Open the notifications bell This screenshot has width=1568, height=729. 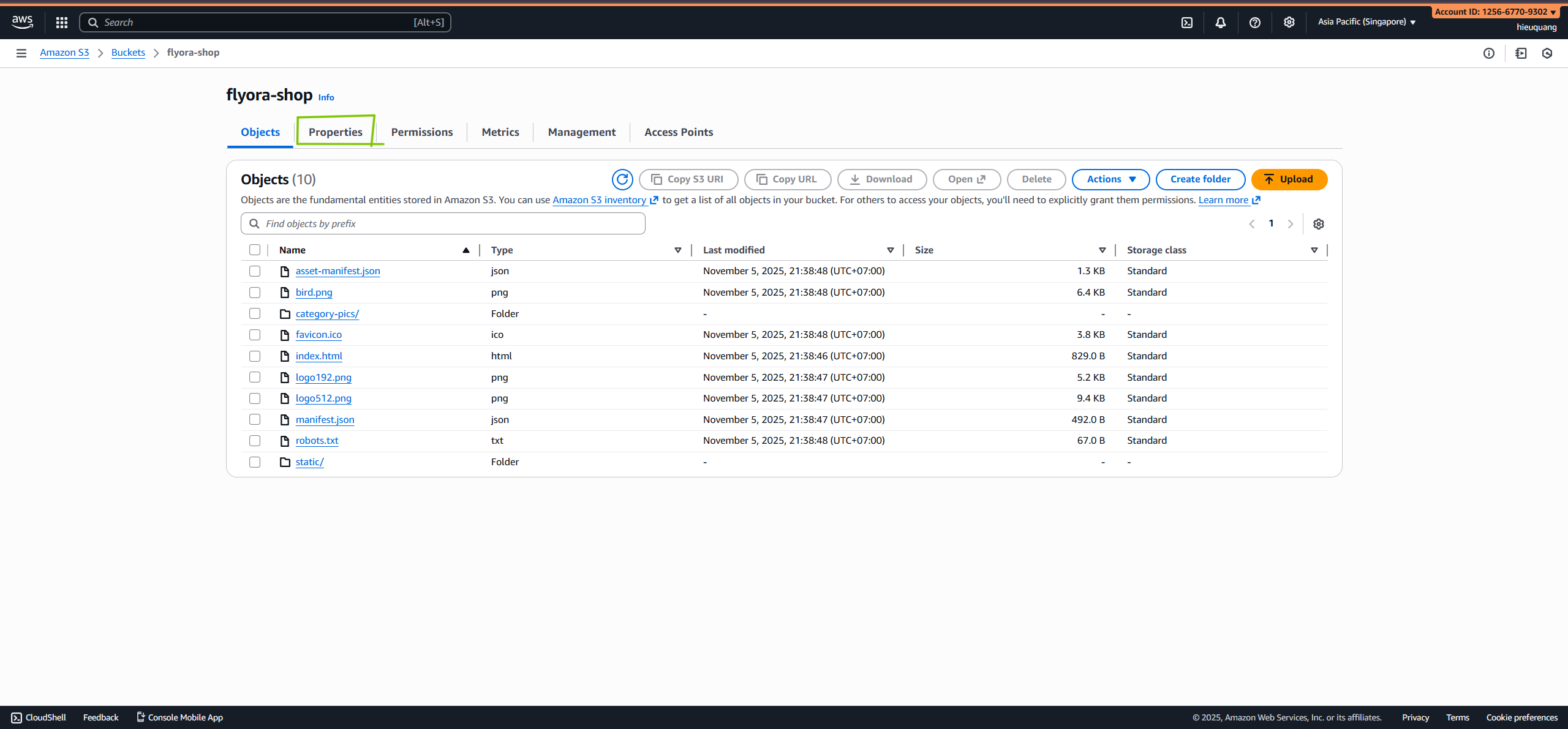(x=1220, y=23)
